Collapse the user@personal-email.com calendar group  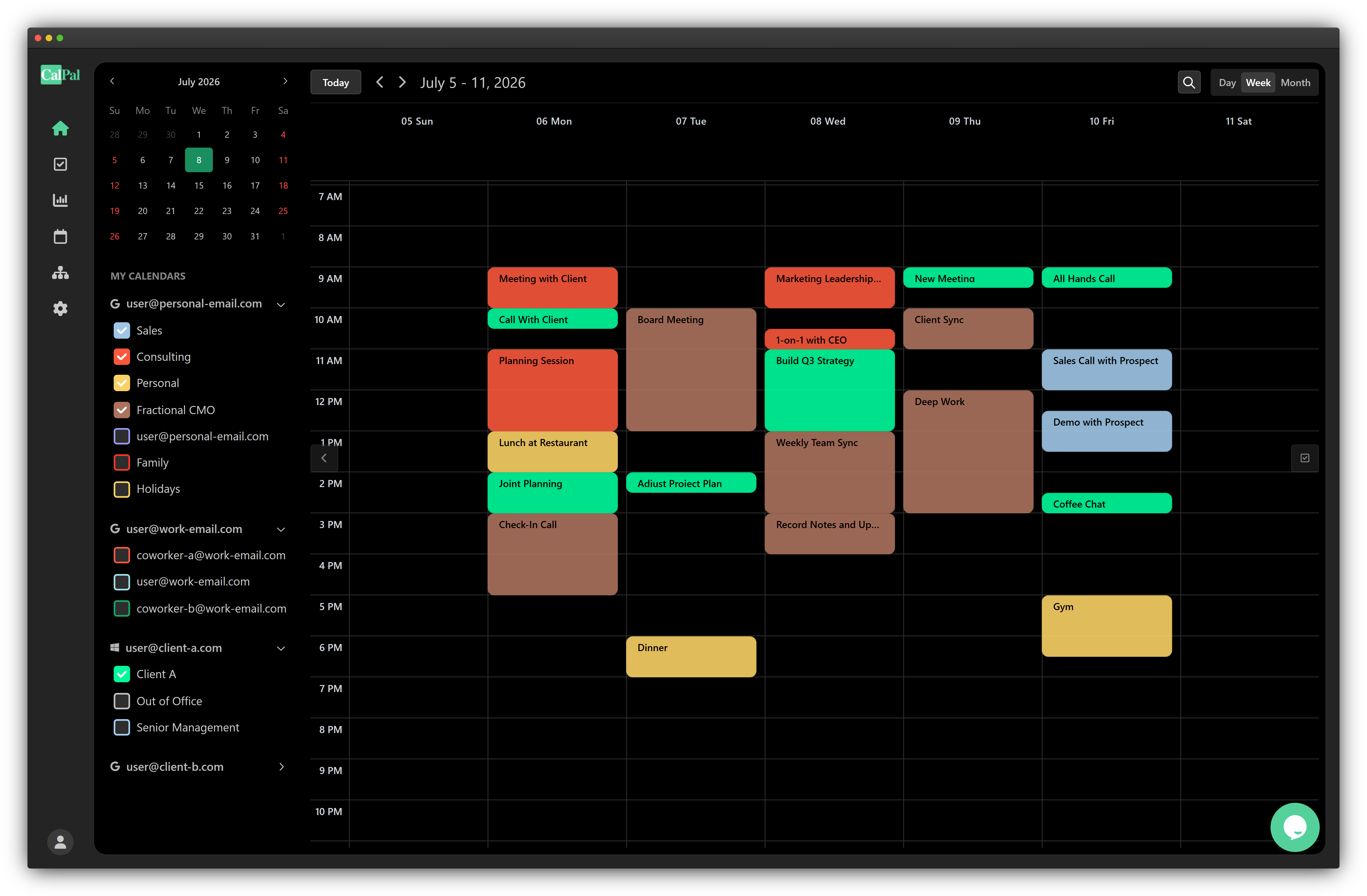click(x=281, y=304)
